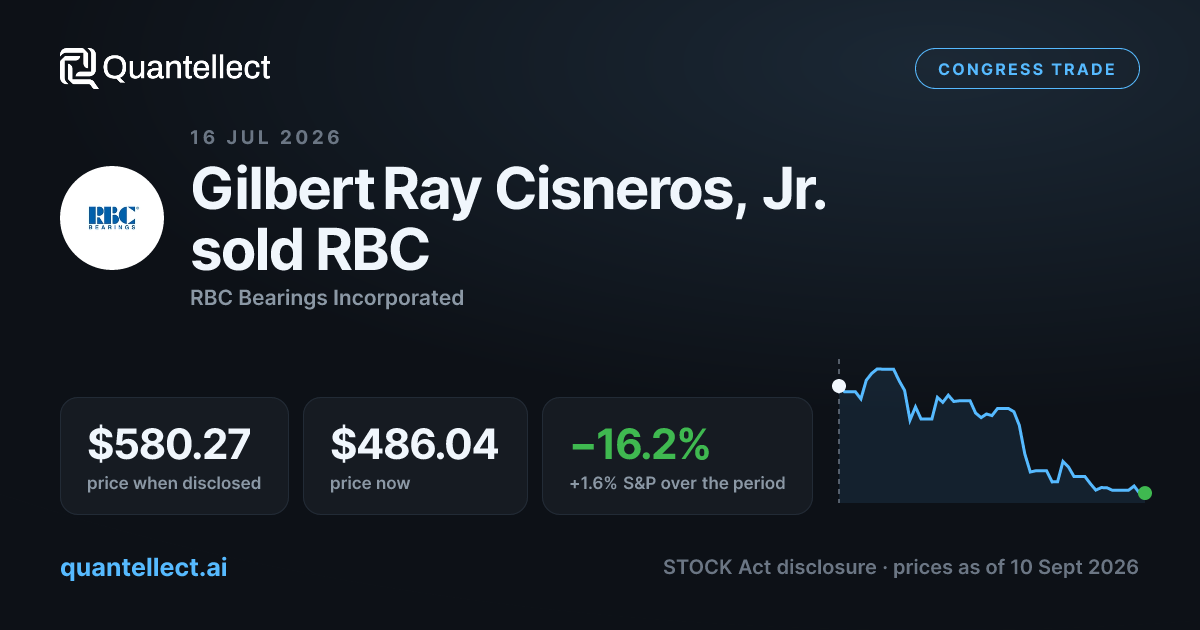
Task: Click the Gilbert Ray Cisneros, Jr. headline
Action: point(509,187)
